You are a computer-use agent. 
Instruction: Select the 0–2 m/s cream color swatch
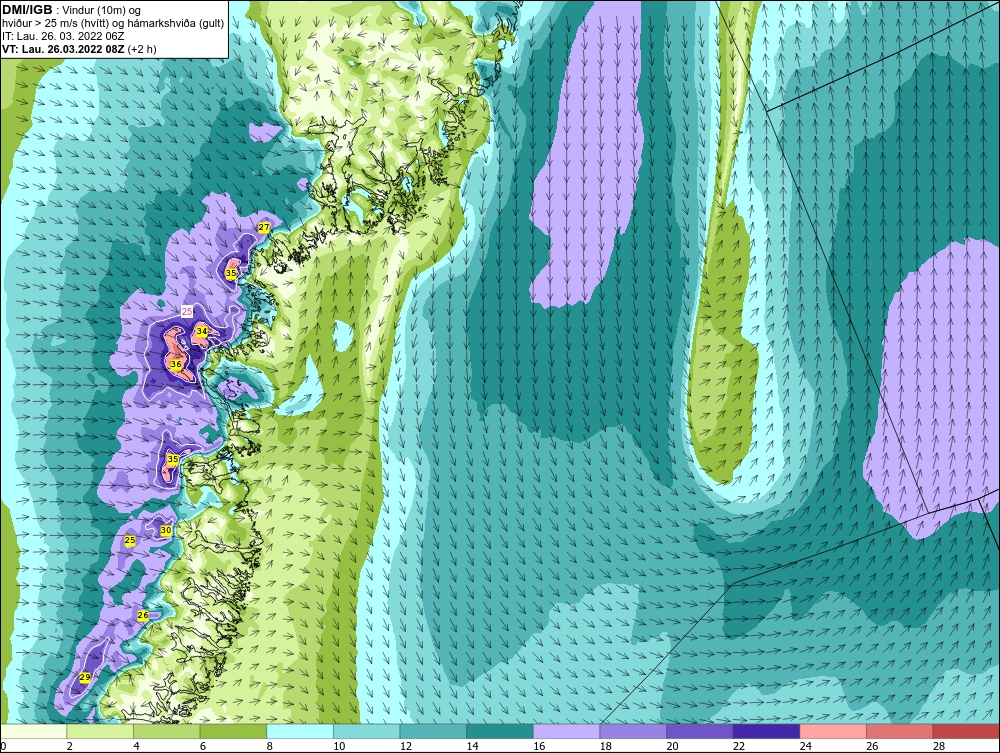pyautogui.click(x=33, y=731)
